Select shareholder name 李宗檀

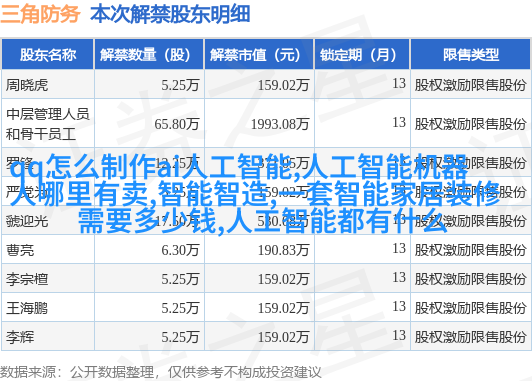[27, 280]
